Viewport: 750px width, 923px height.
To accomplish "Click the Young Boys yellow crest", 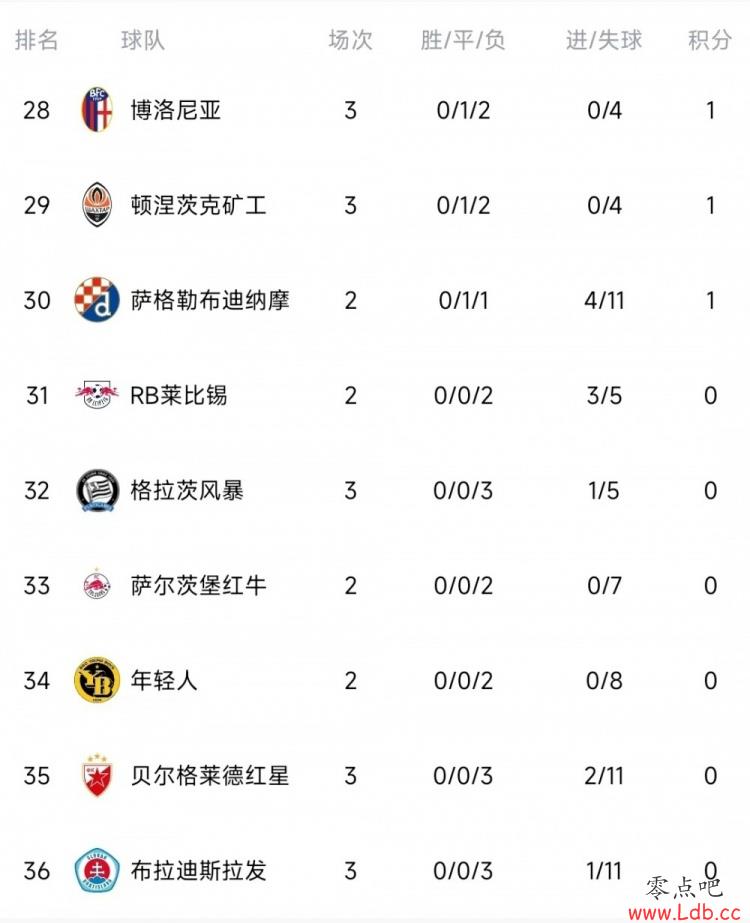I will [x=97, y=680].
